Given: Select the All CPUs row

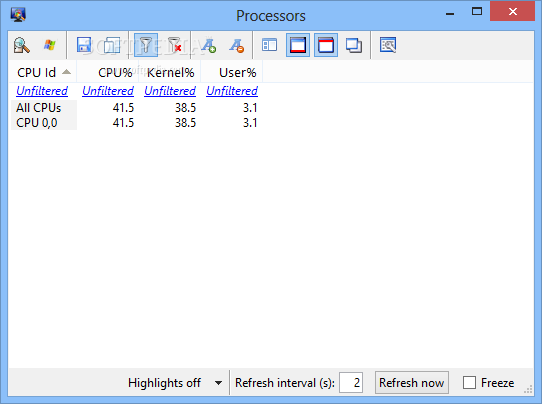Looking at the screenshot, I should 137,108.
